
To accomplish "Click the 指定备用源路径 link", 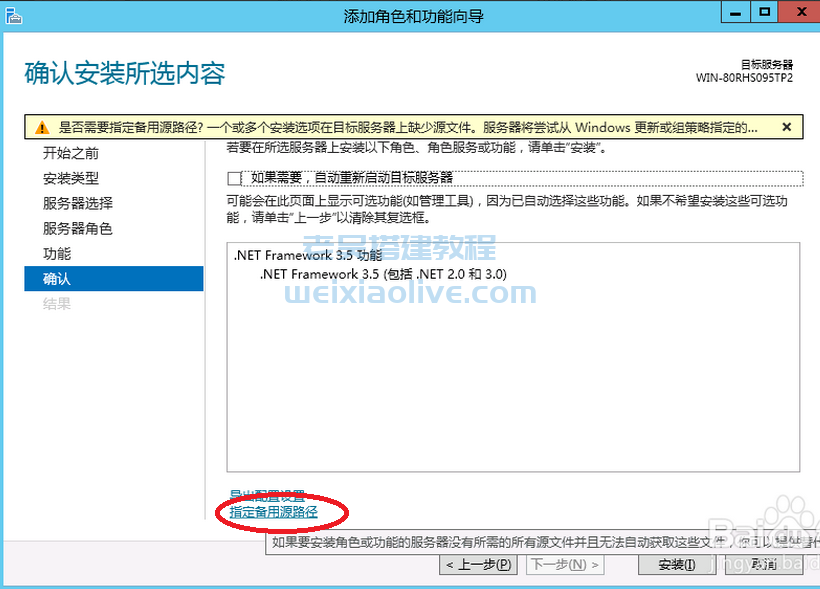I will (x=273, y=512).
